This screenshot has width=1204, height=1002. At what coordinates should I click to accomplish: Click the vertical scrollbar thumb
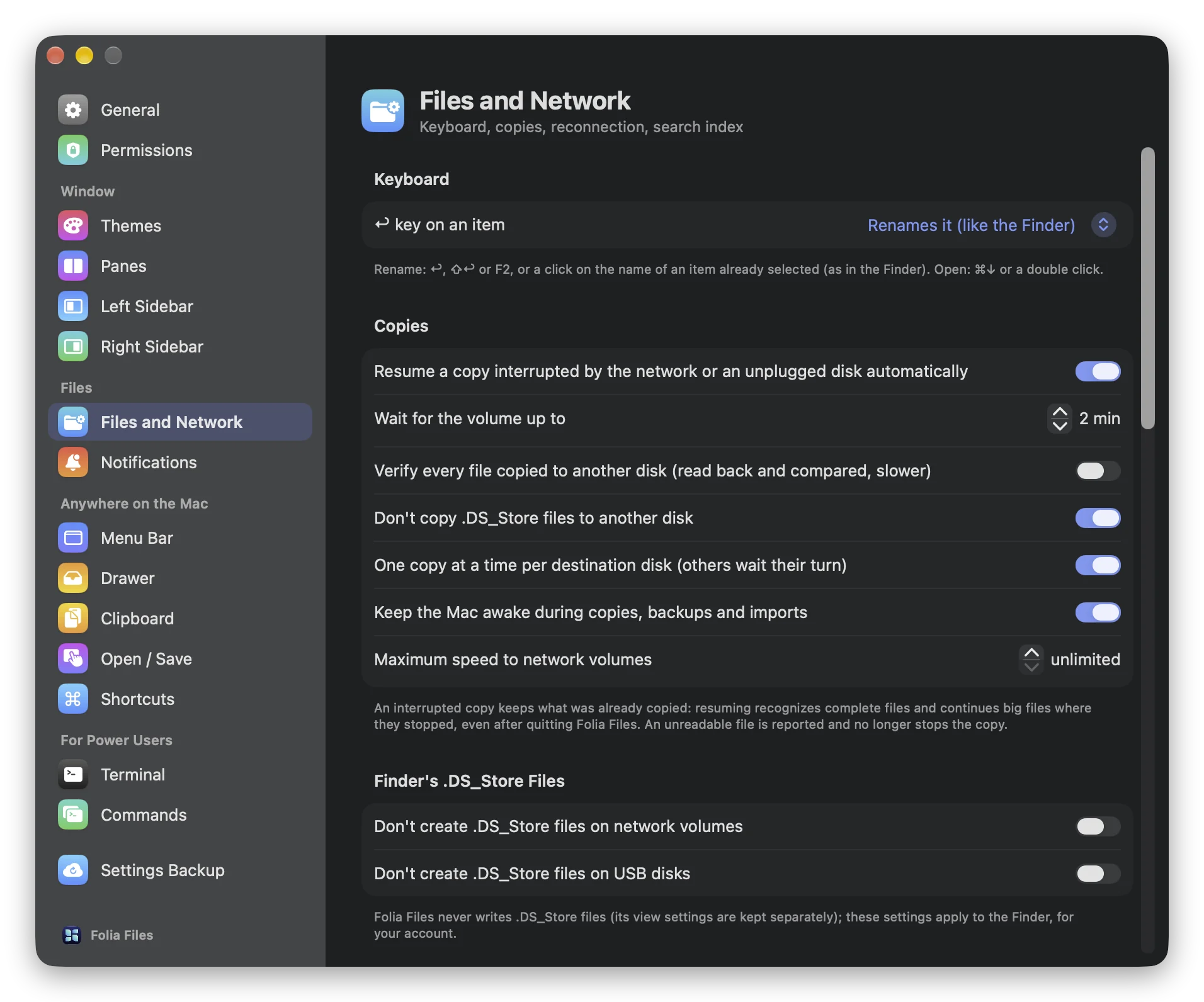(1148, 288)
